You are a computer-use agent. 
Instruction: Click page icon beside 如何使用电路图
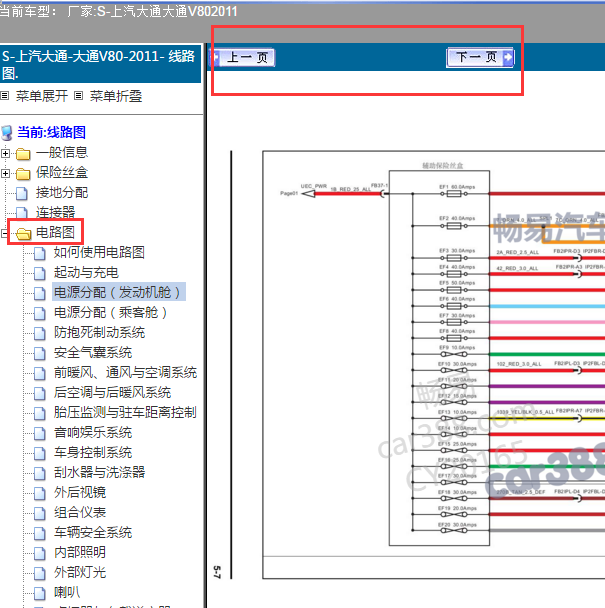(40, 254)
